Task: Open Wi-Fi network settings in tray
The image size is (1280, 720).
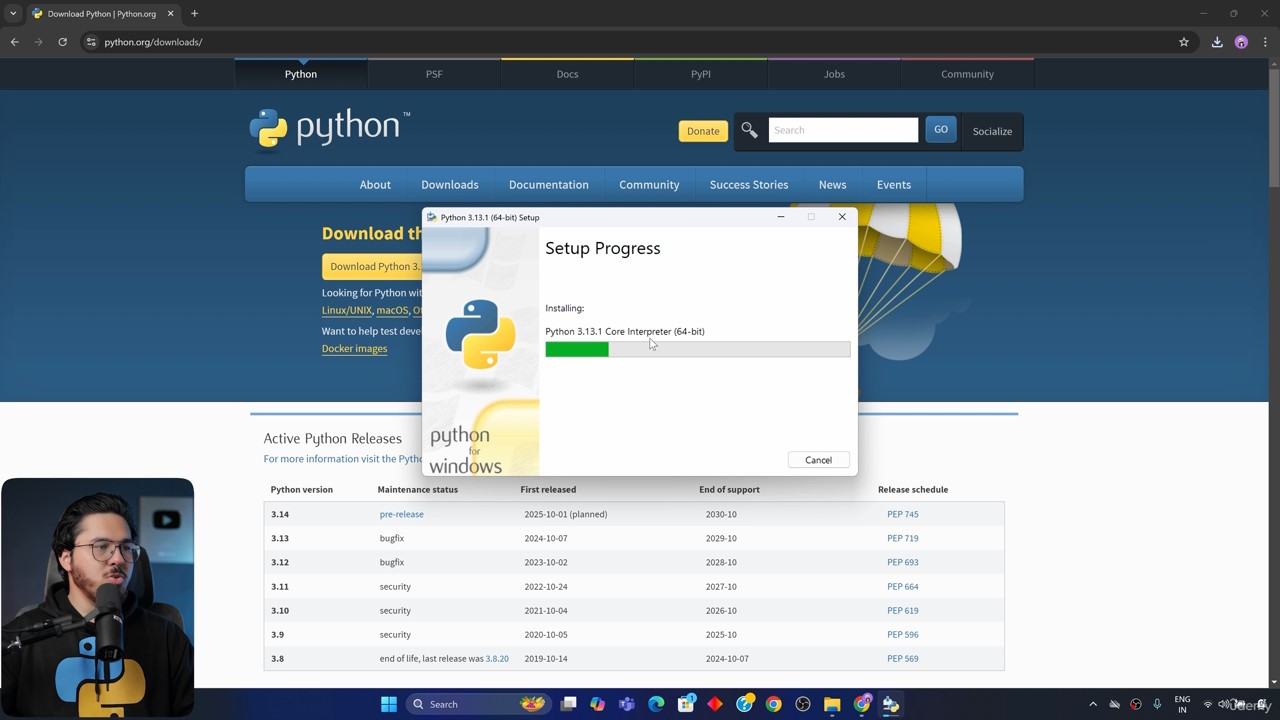Action: click(x=1207, y=704)
